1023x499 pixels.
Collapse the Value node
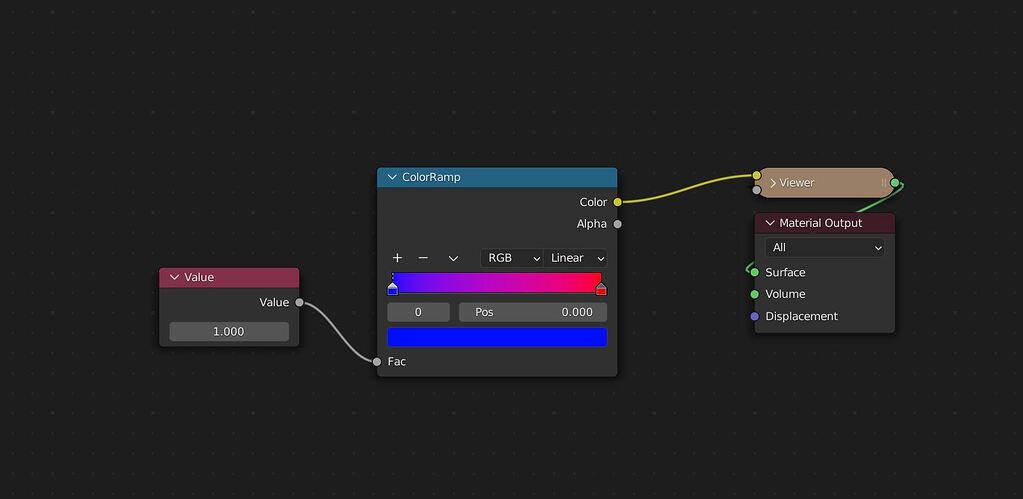coord(174,277)
